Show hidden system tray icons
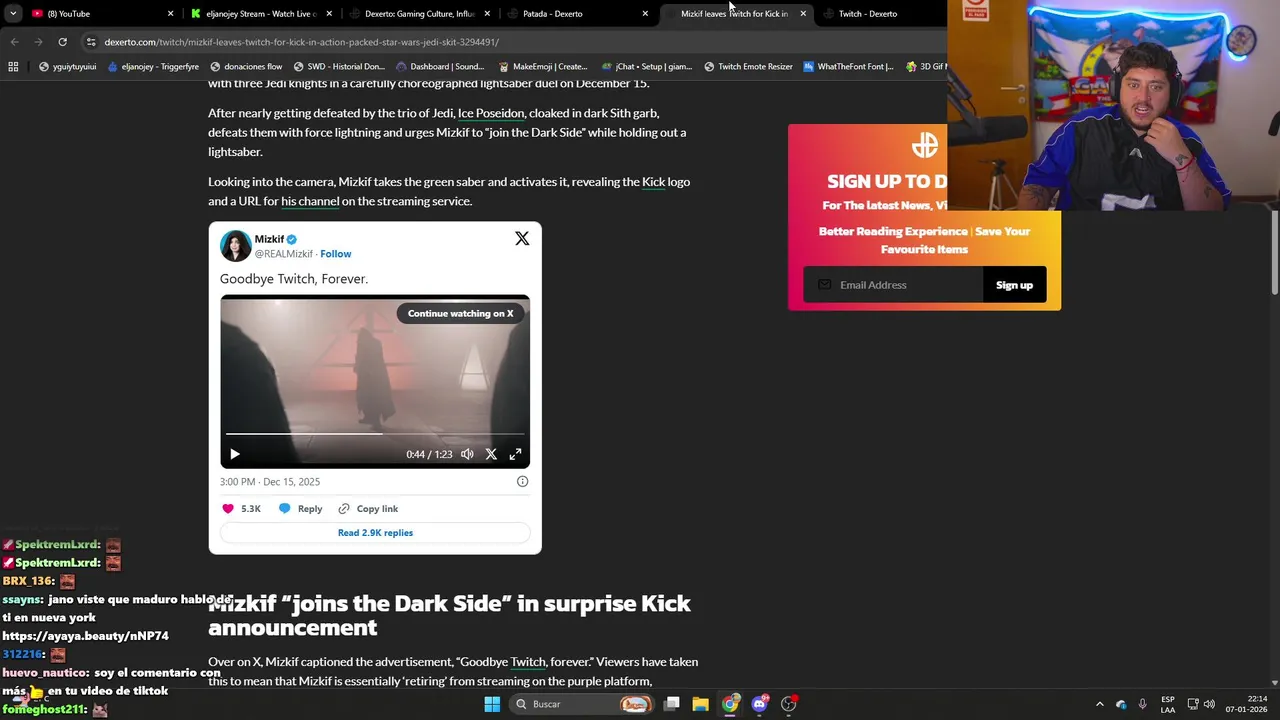 [1100, 704]
